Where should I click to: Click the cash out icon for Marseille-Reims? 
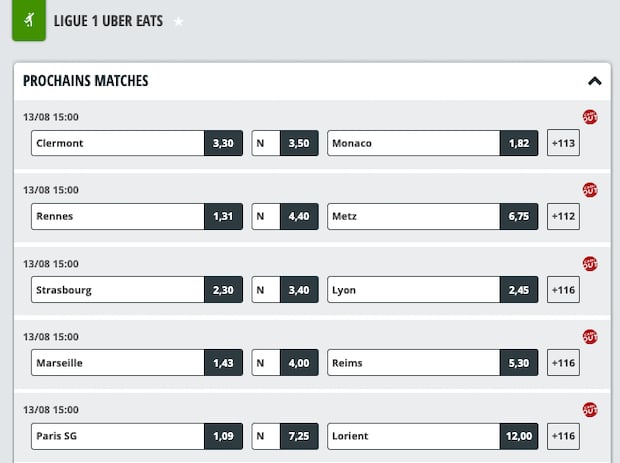pyautogui.click(x=590, y=337)
